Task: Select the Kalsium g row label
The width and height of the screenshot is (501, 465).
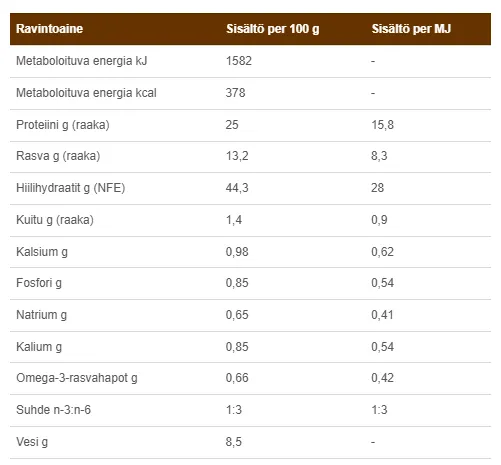Action: point(42,252)
